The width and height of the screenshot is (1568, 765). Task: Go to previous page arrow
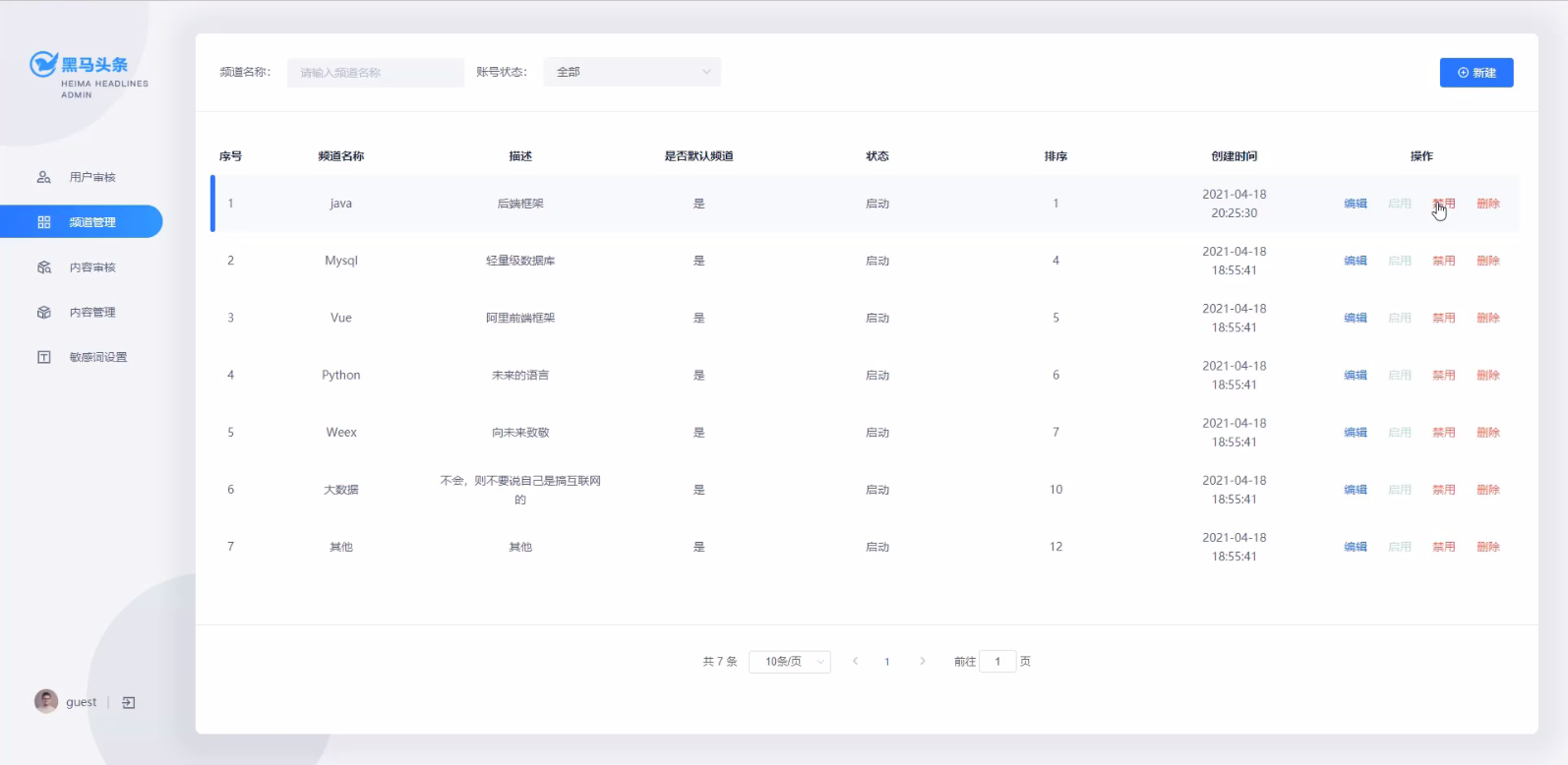pyautogui.click(x=856, y=661)
